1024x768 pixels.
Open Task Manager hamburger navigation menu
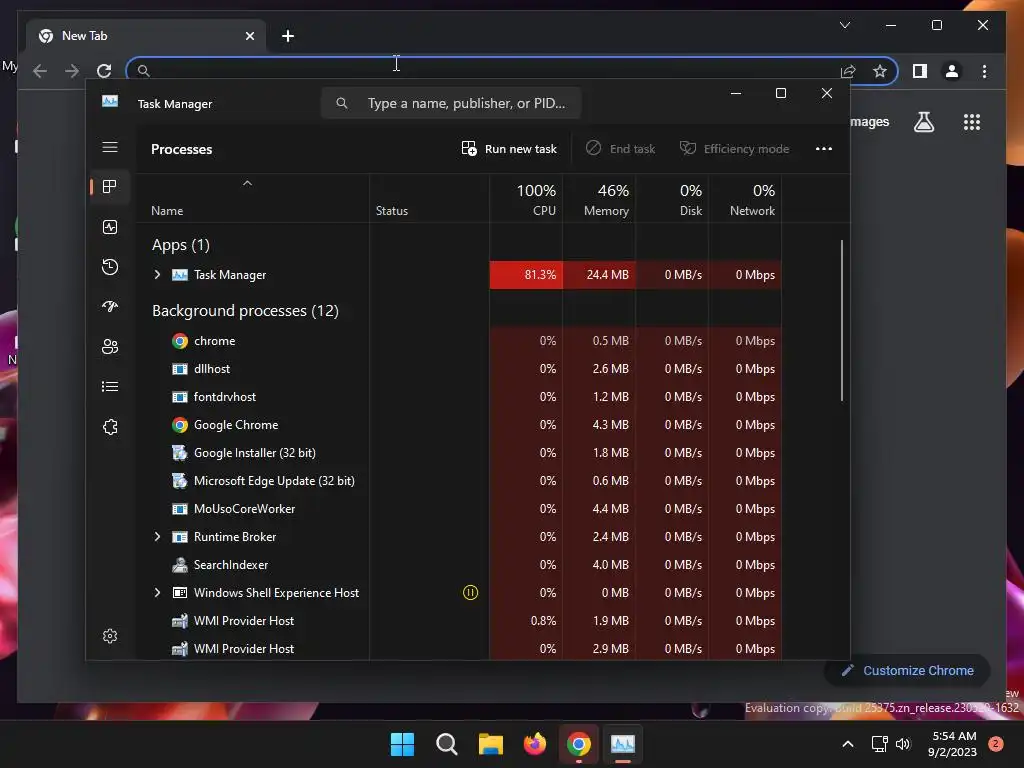coord(110,147)
